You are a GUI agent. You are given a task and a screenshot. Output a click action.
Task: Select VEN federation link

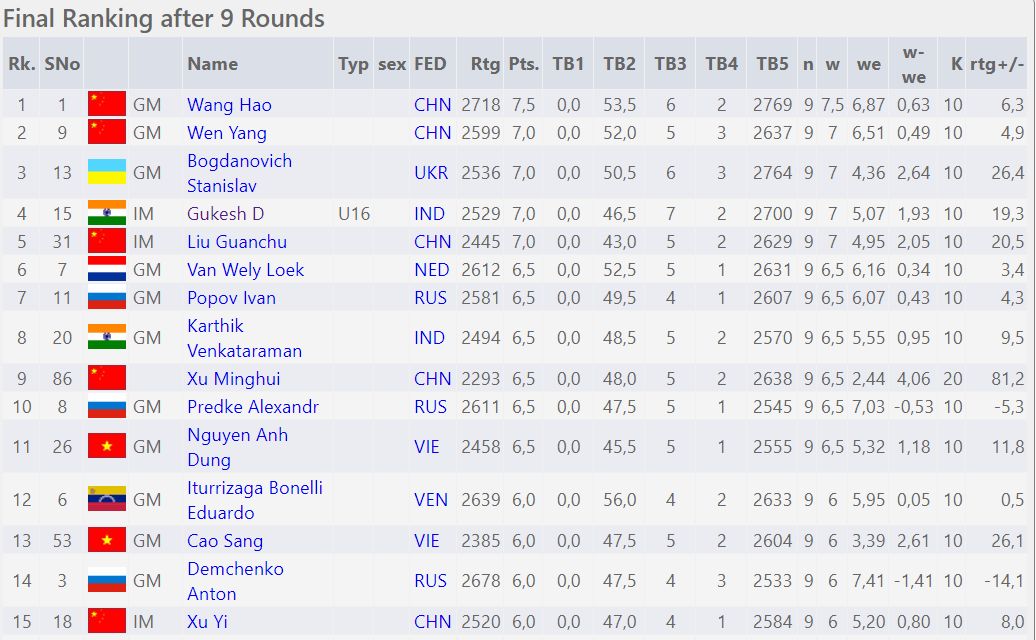point(431,499)
